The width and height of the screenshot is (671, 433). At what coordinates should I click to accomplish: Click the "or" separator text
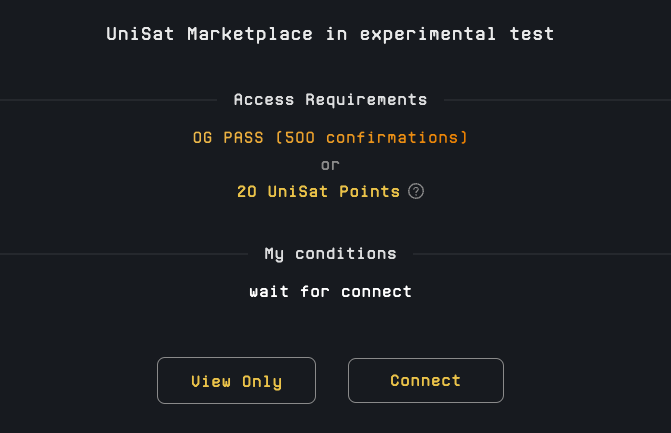click(x=330, y=164)
